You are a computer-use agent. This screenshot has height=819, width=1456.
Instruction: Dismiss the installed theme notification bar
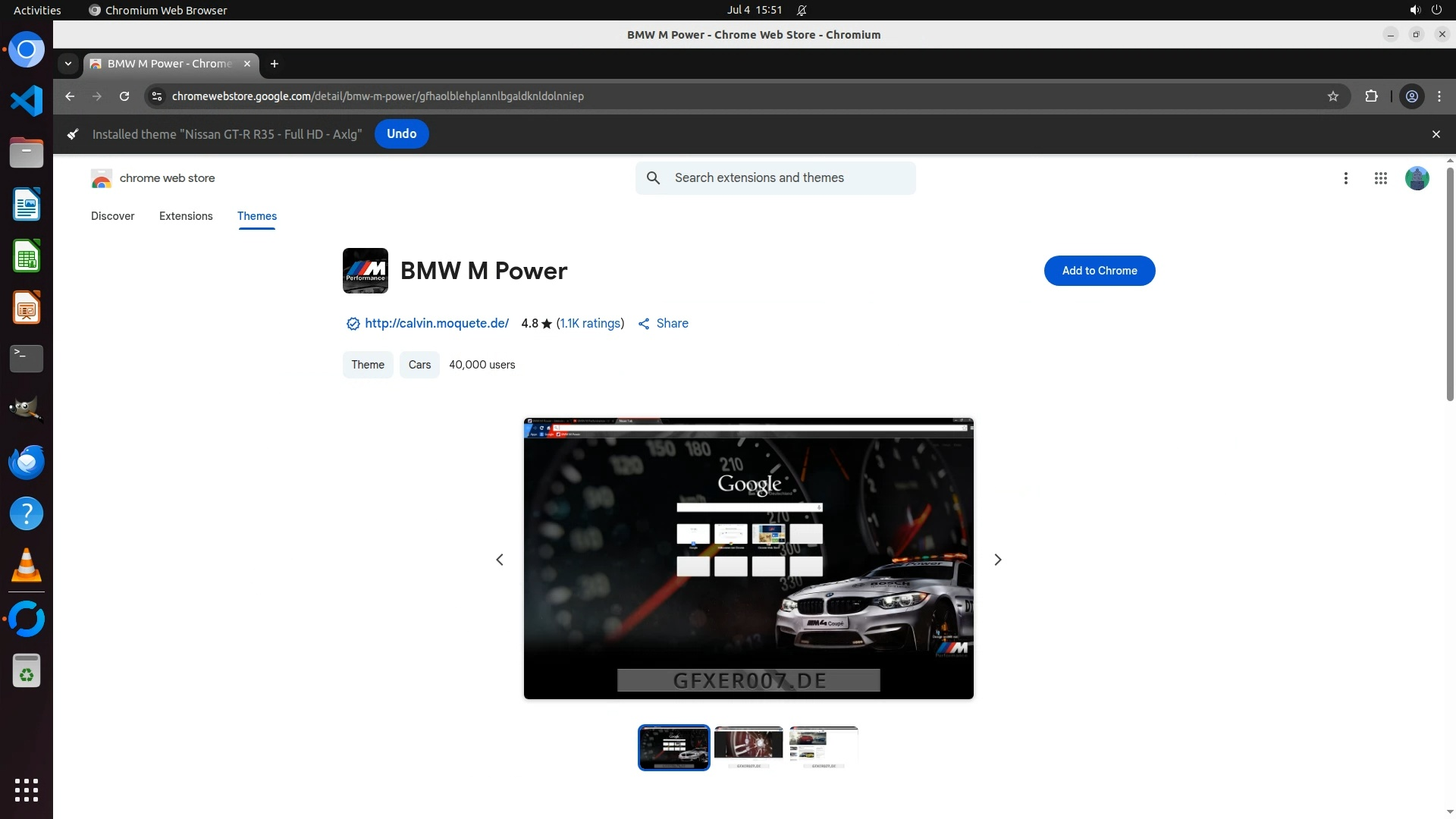(x=1436, y=134)
